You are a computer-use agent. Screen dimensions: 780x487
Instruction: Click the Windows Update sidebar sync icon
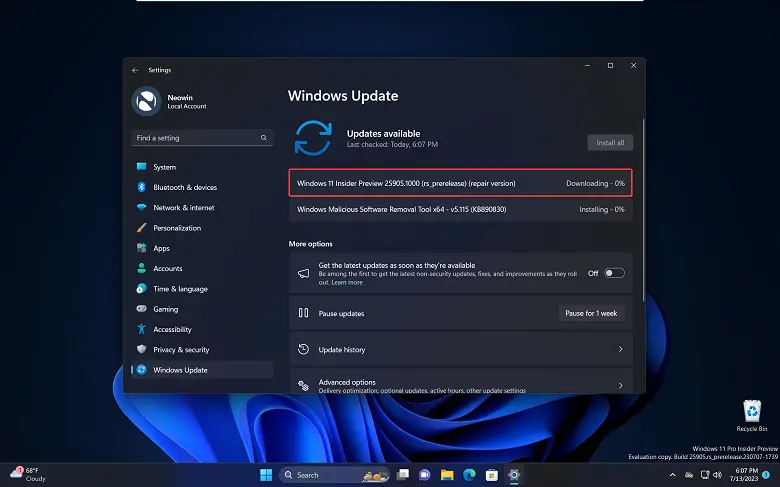coord(141,370)
